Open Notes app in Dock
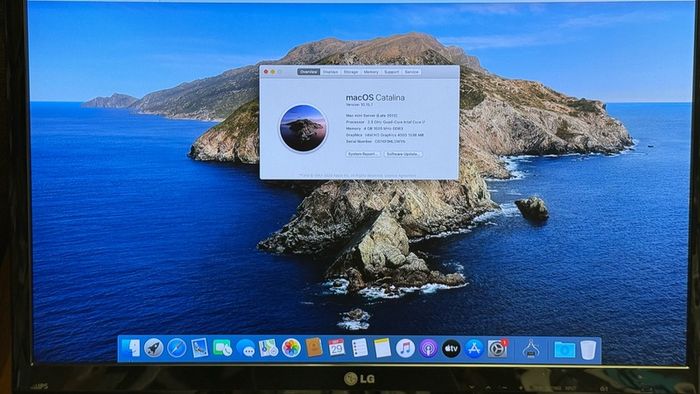The height and width of the screenshot is (394, 700). [382, 348]
